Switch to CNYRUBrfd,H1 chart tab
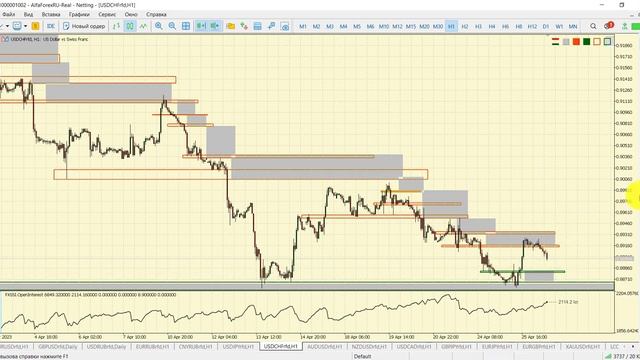The height and width of the screenshot is (360, 640). 196,347
